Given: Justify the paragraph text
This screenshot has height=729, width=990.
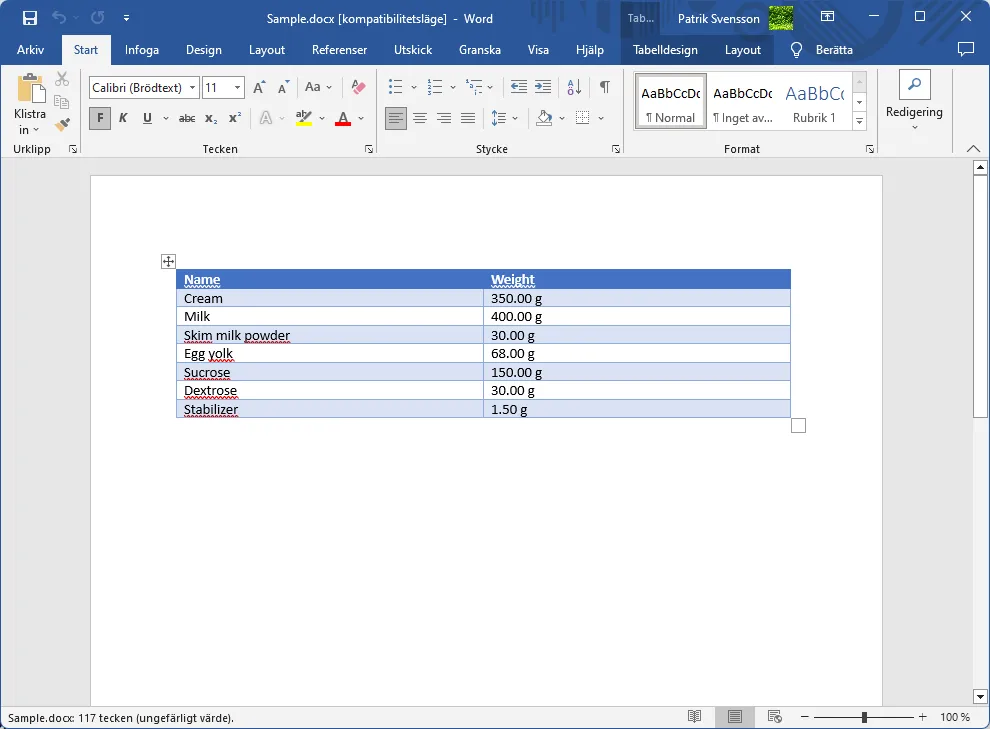Looking at the screenshot, I should click(468, 118).
